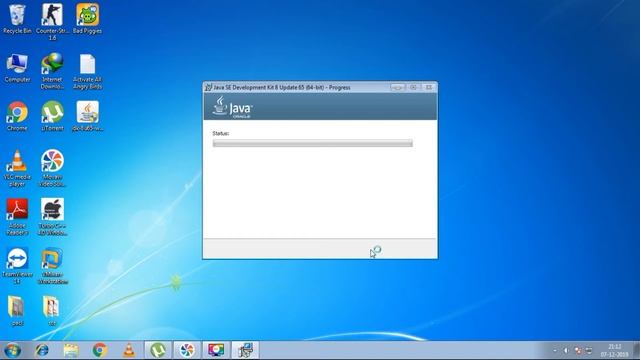The image size is (640, 360).
Task: Show hidden system tray icons
Action: 555,351
